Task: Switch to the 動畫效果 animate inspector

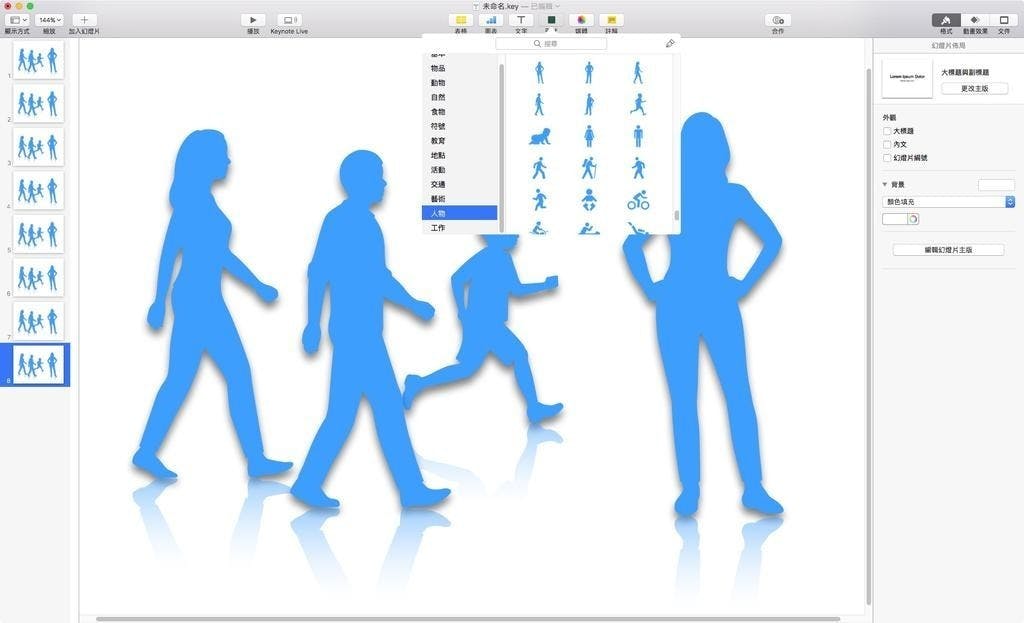Action: tap(975, 20)
